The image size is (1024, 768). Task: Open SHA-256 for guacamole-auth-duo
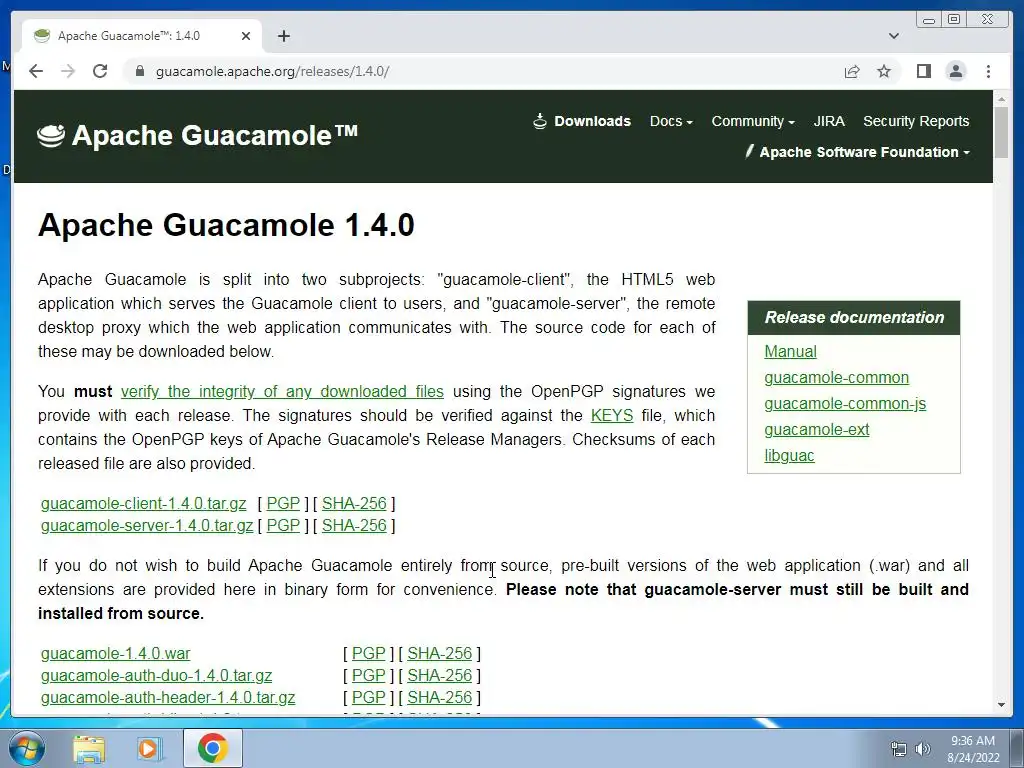pyautogui.click(x=440, y=676)
